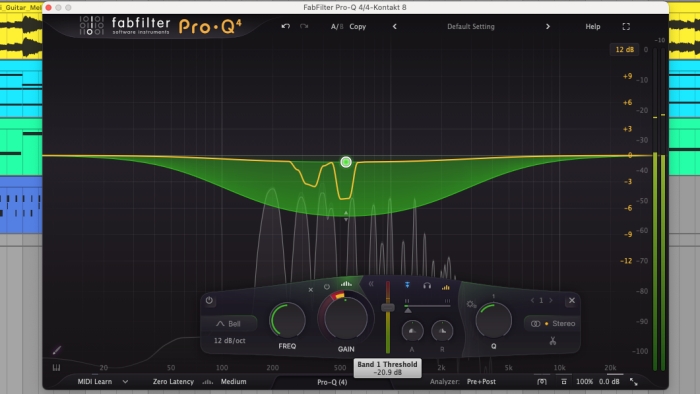Viewport: 700px width, 394px height.
Task: Click the 100% scale value
Action: pos(584,382)
